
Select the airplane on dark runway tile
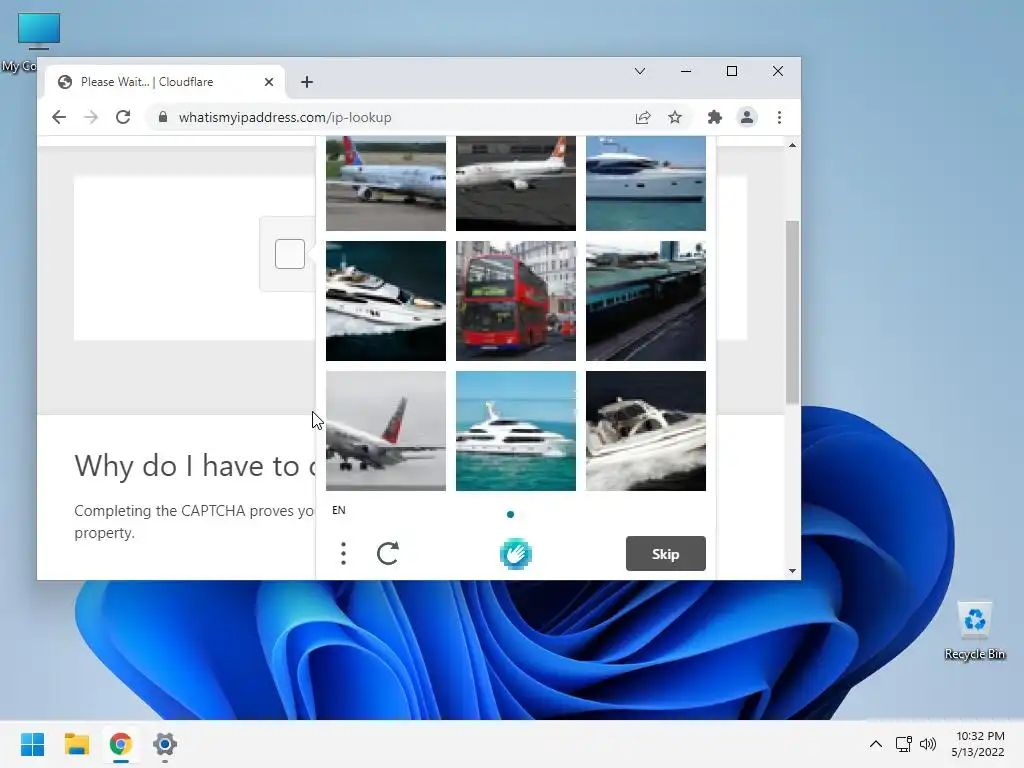point(516,184)
